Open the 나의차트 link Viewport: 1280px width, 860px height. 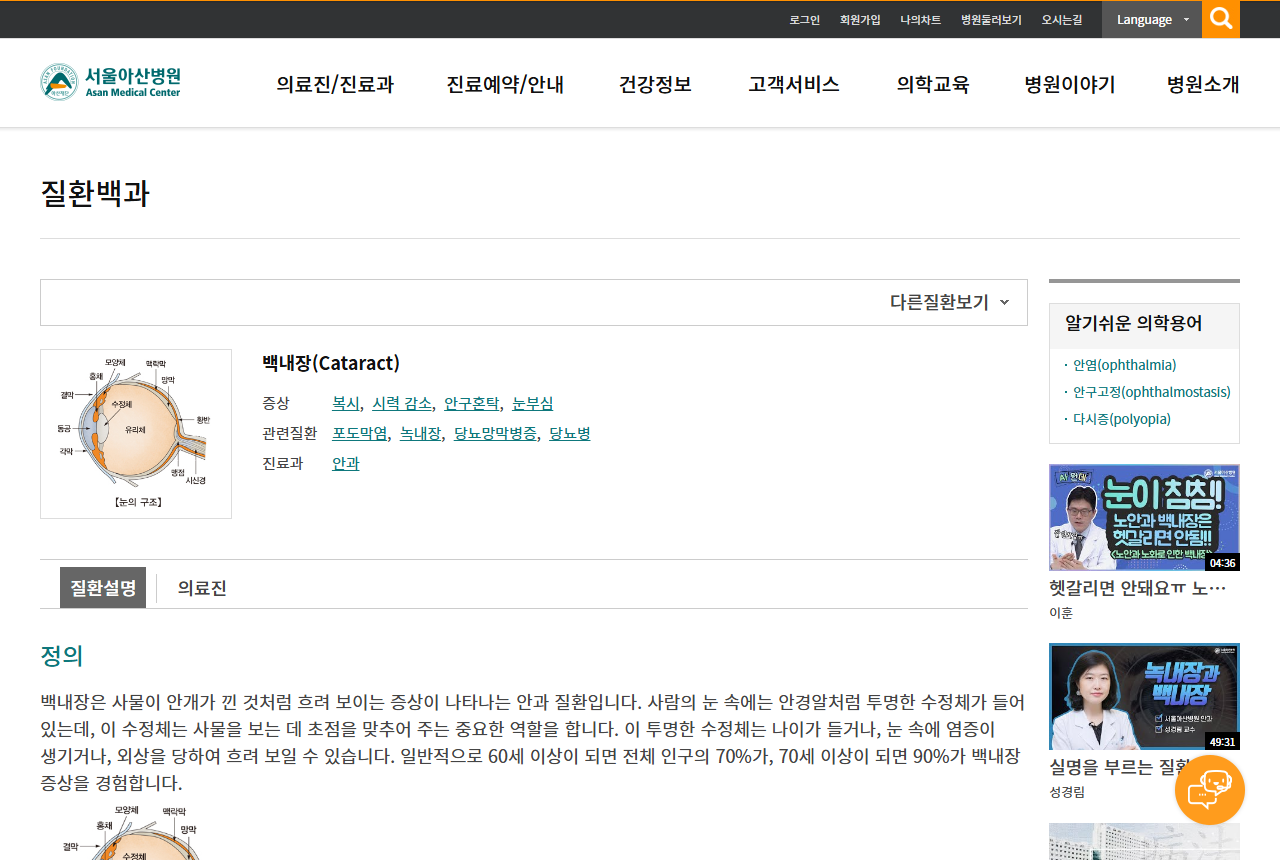pyautogui.click(x=920, y=19)
